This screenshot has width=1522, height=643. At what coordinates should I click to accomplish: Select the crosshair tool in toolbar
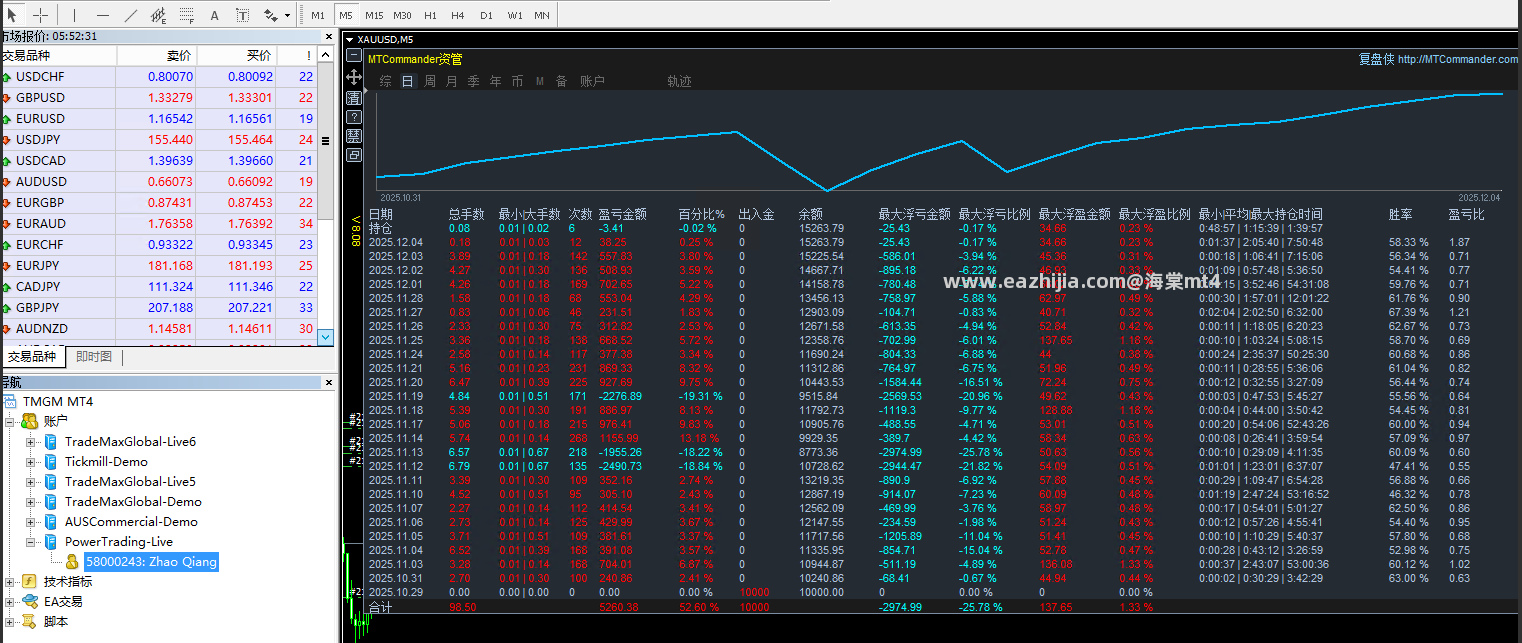[x=41, y=15]
